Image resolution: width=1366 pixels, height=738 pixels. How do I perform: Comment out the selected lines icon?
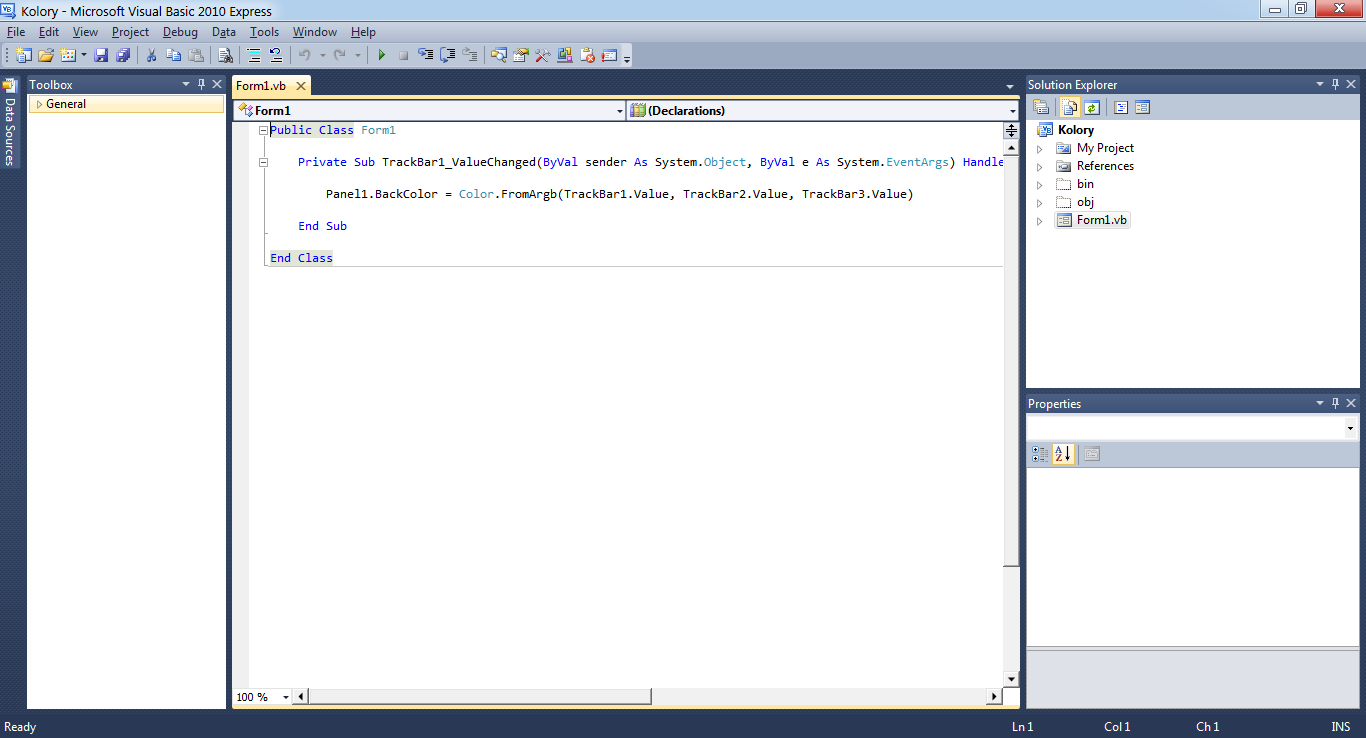[254, 55]
